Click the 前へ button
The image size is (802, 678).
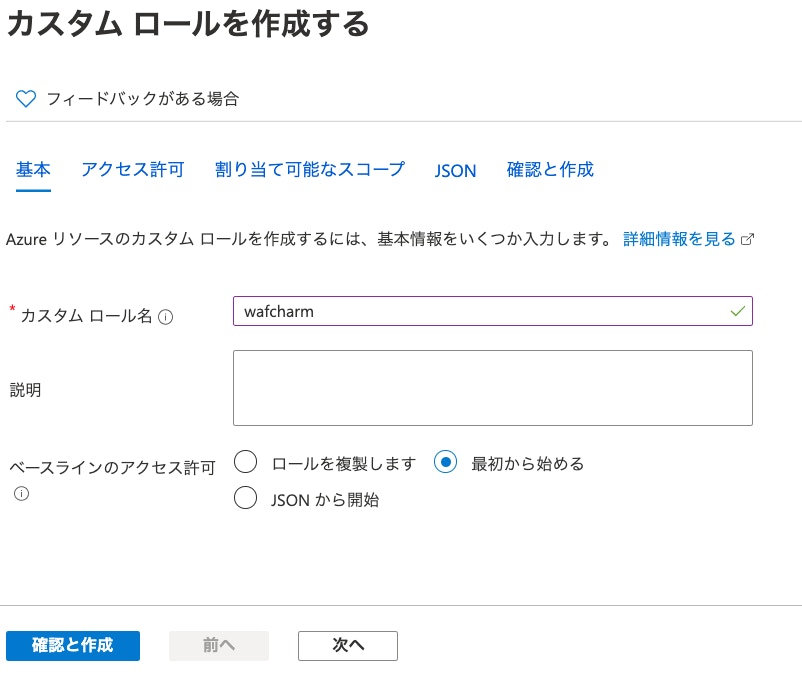point(219,646)
